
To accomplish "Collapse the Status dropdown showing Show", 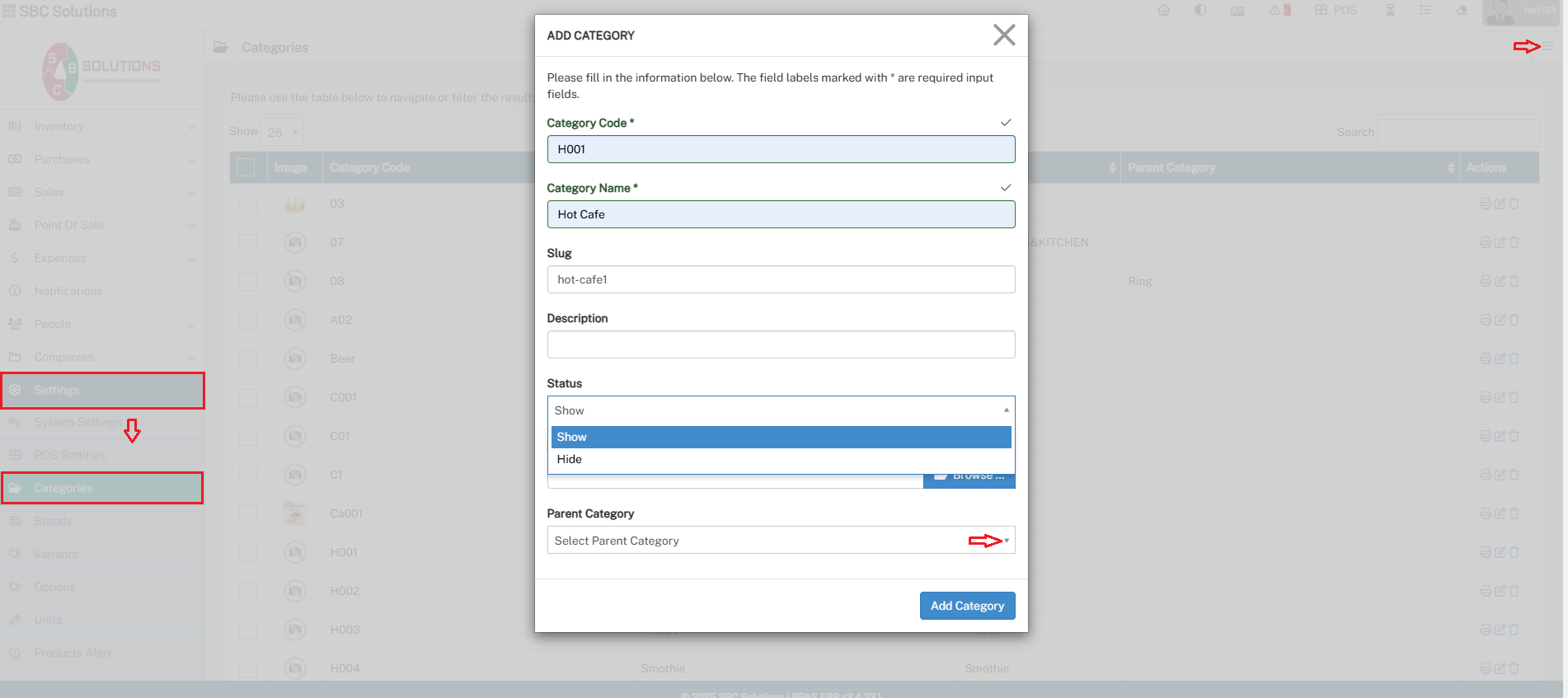I will 780,410.
